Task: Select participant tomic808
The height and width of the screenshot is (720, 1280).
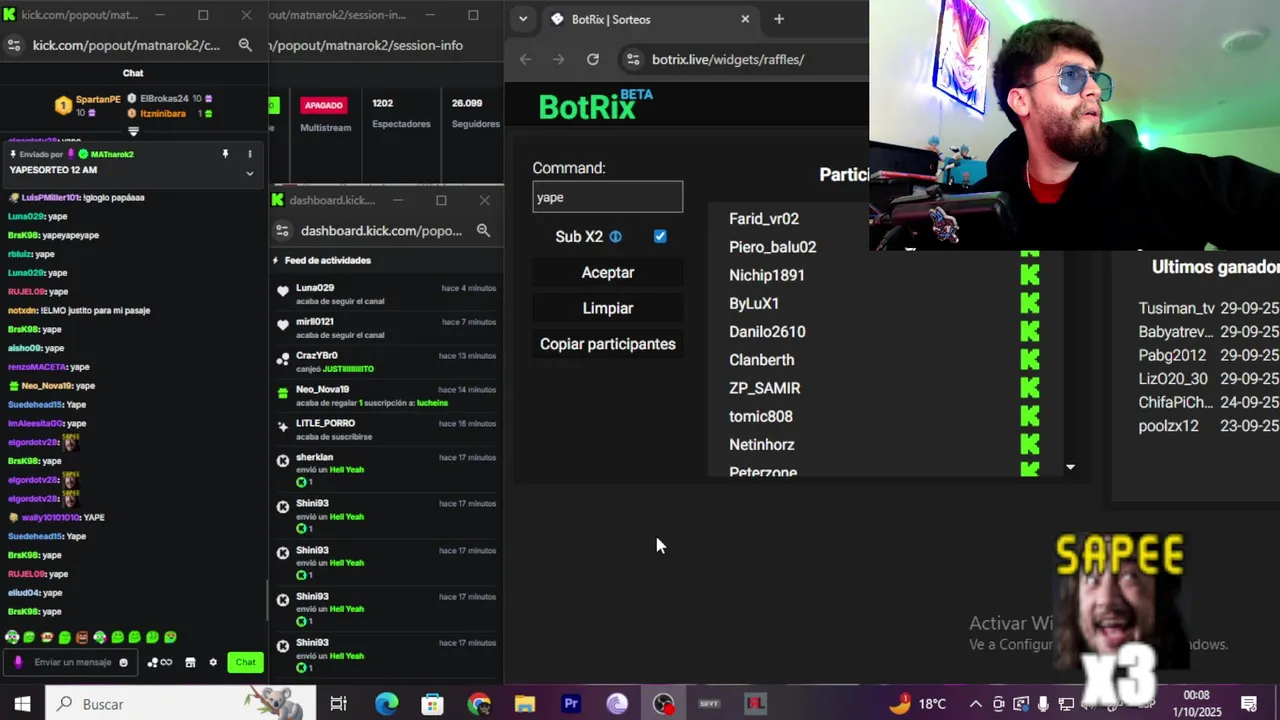Action: coord(761,416)
